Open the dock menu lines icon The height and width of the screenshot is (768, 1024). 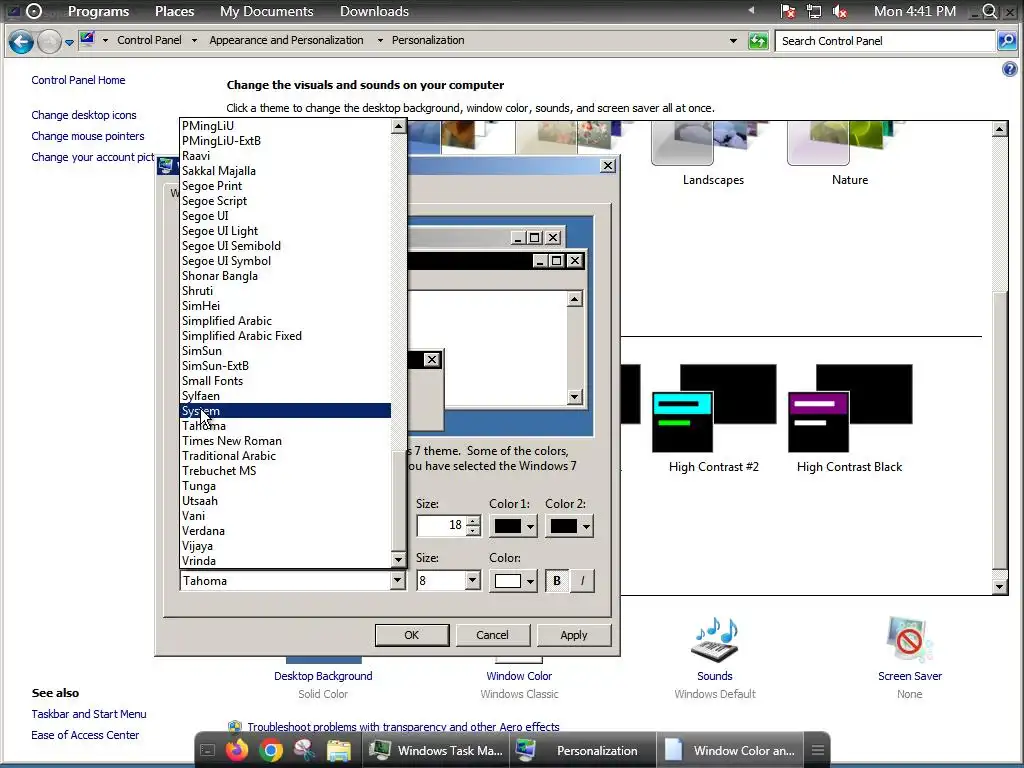coord(817,750)
